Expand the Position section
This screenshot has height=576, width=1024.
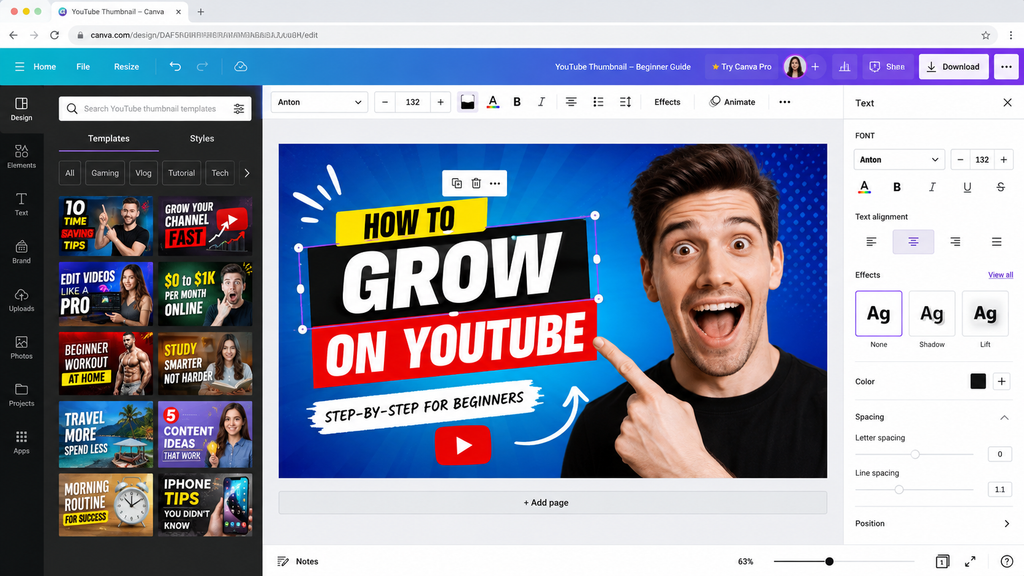[1006, 524]
